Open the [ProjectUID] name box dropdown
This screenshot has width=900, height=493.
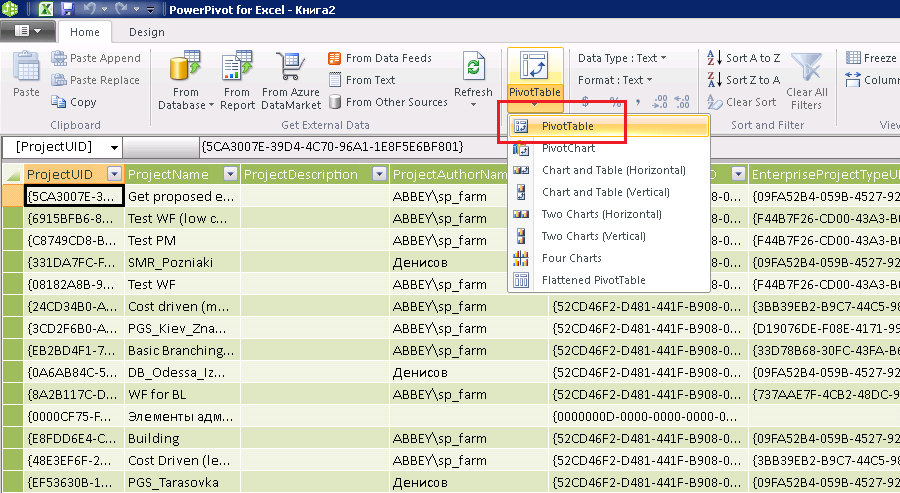point(114,147)
